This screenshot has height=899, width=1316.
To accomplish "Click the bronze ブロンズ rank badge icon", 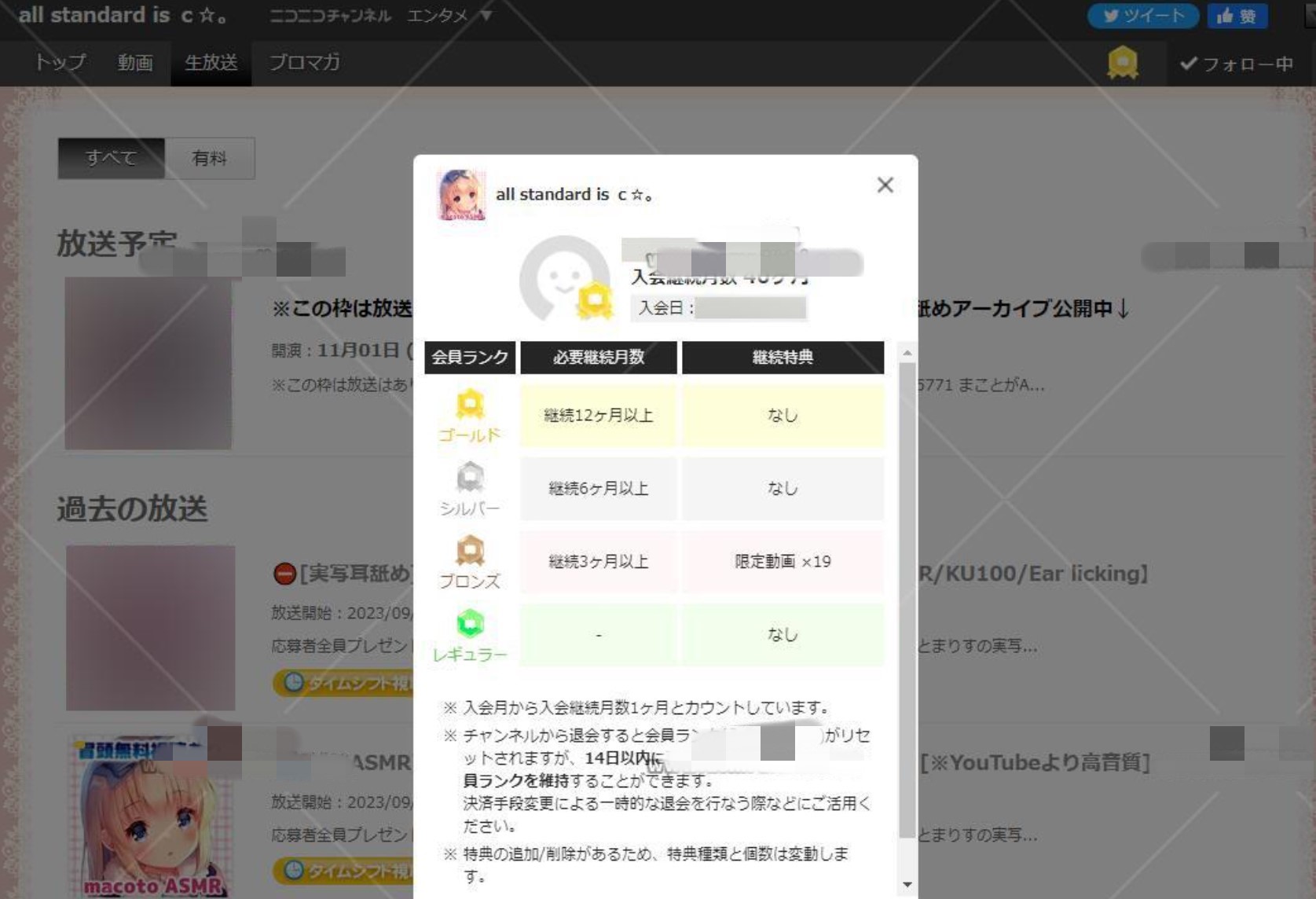I will coord(470,550).
